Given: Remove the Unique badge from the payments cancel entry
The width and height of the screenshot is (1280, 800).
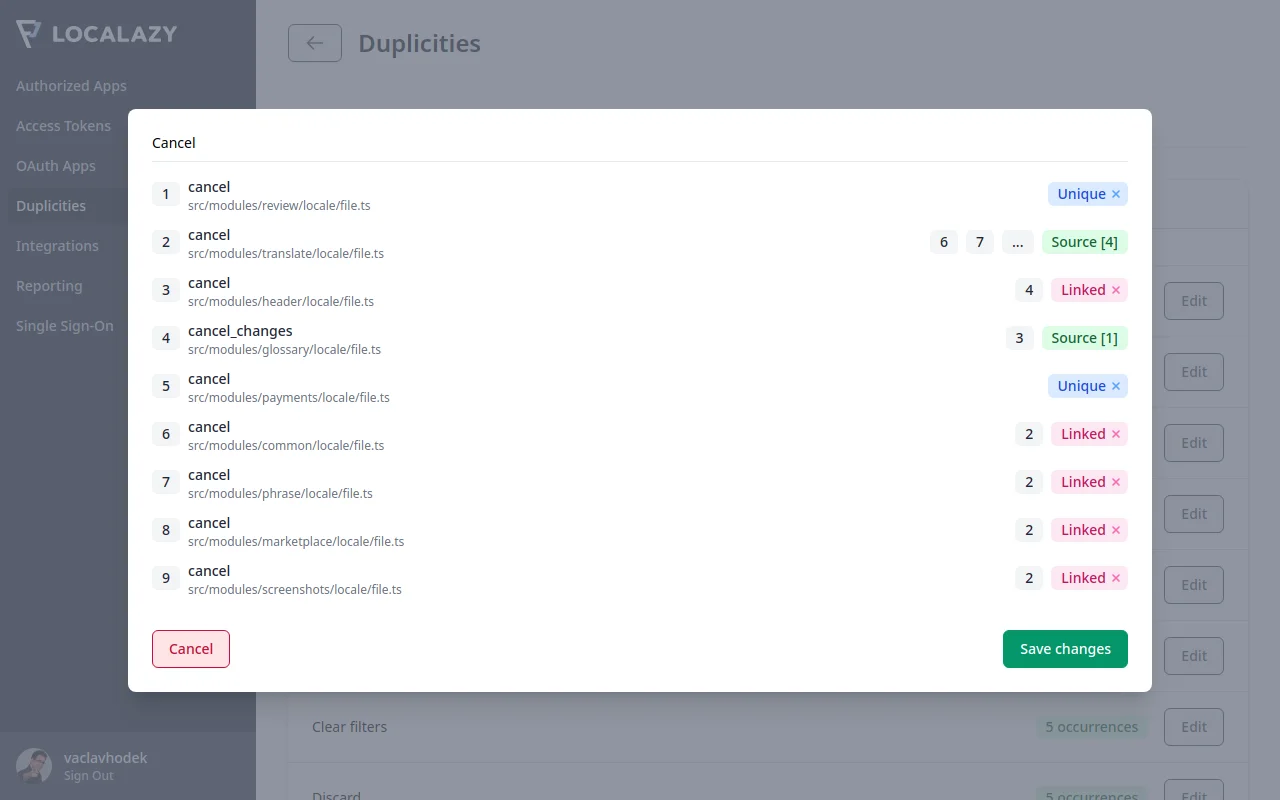Looking at the screenshot, I should [1115, 386].
